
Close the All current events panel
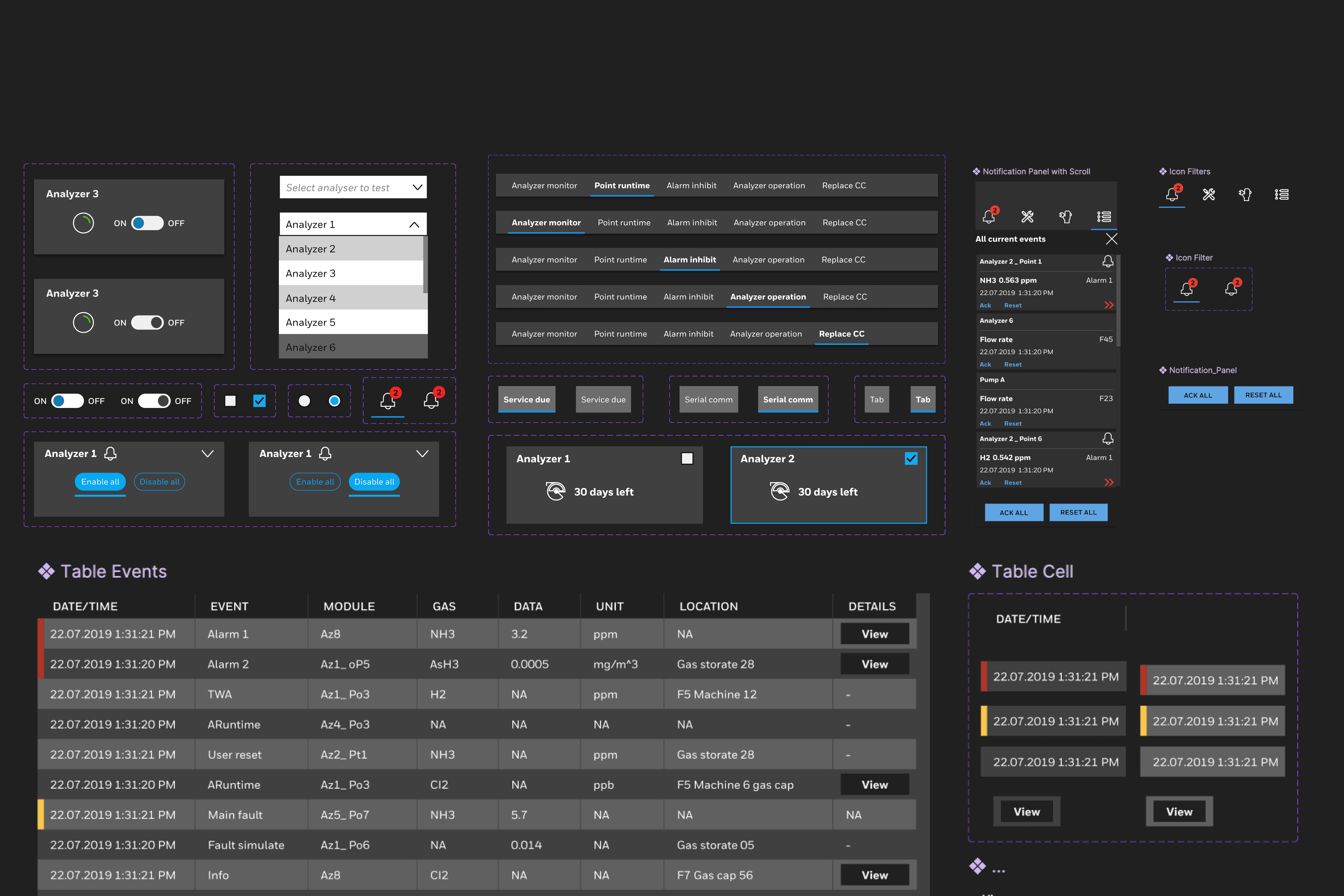click(x=1111, y=239)
